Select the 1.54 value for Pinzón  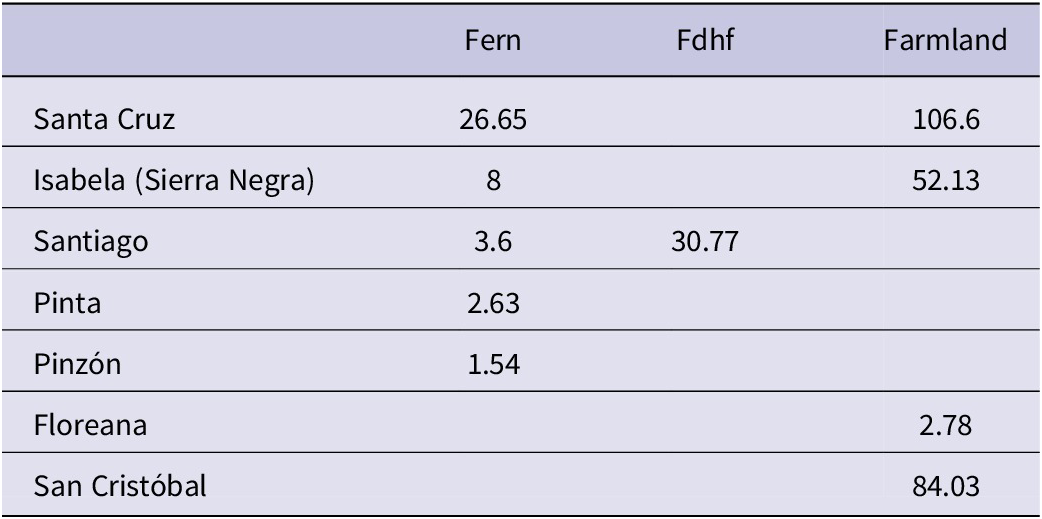pyautogui.click(x=492, y=363)
